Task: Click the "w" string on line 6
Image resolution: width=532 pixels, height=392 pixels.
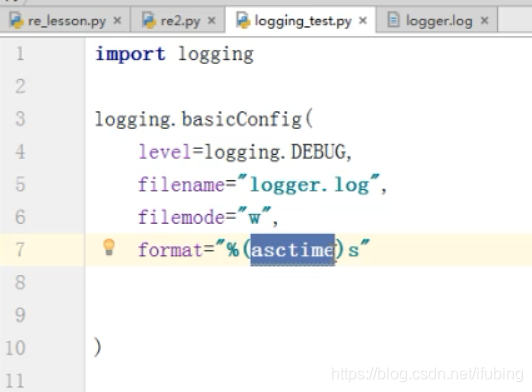Action: tap(254, 216)
